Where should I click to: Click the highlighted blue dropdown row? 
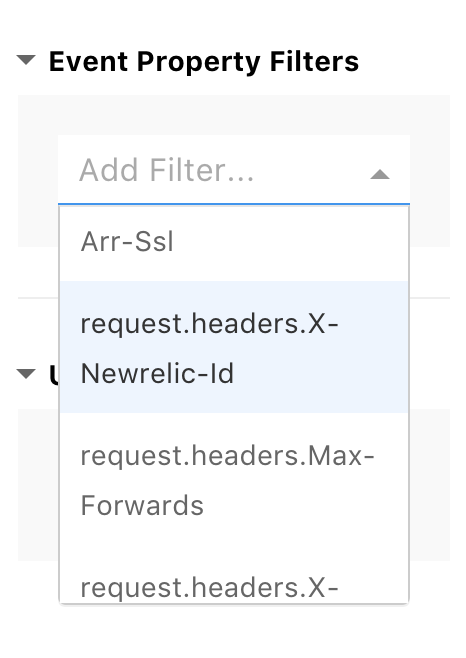(x=234, y=347)
